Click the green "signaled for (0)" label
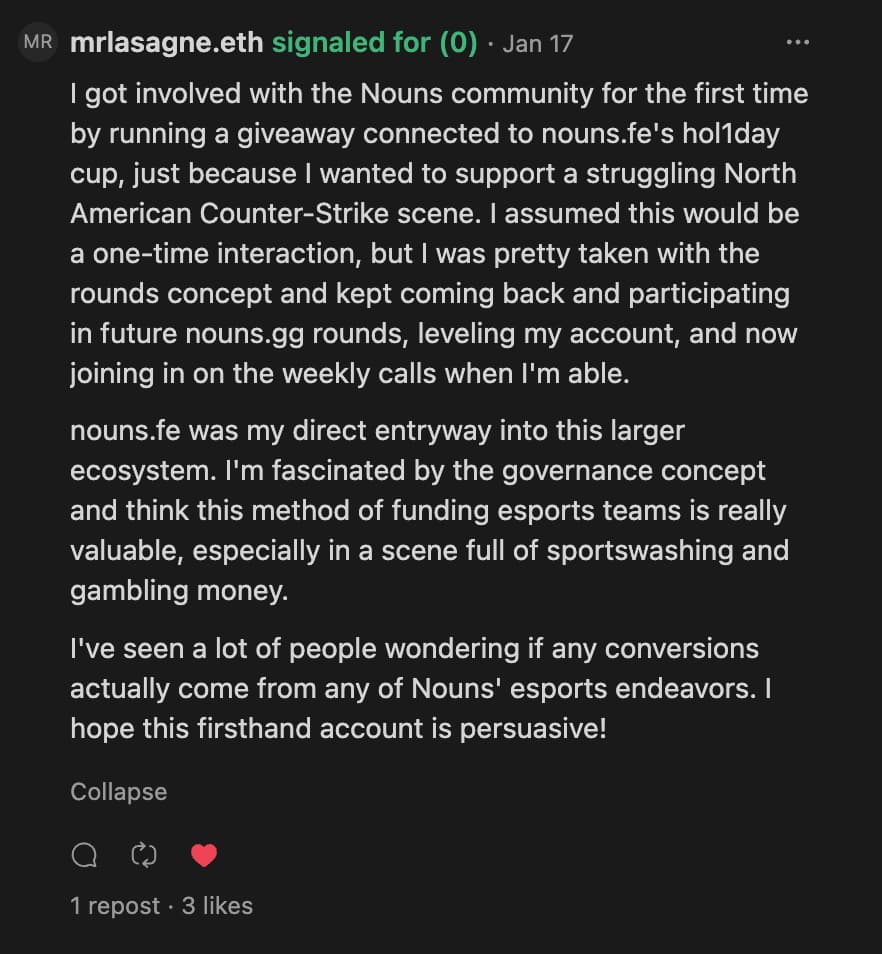Viewport: 882px width, 954px height. click(x=374, y=44)
